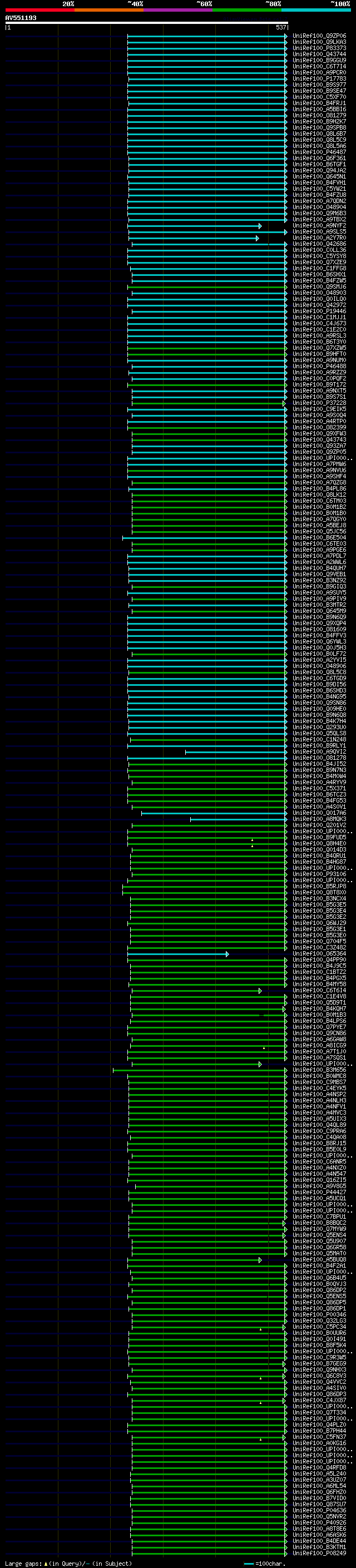Open UniRef100_Q4PP90 entry
Image resolution: width=356 pixels, height=1568 pixels.
click(x=319, y=959)
